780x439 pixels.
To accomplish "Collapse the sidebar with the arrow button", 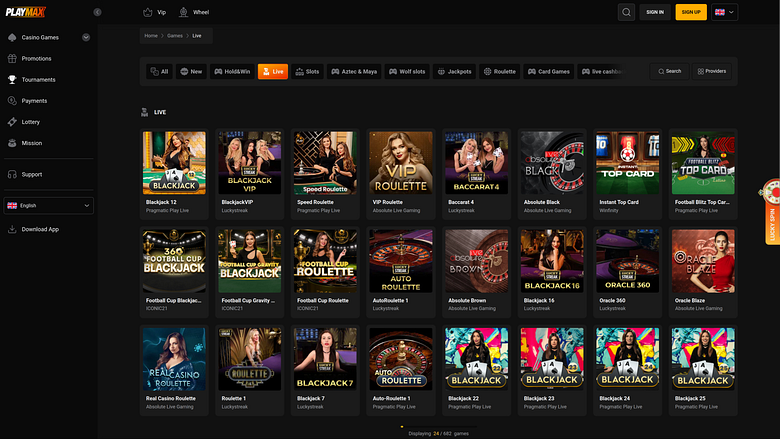I will click(98, 12).
